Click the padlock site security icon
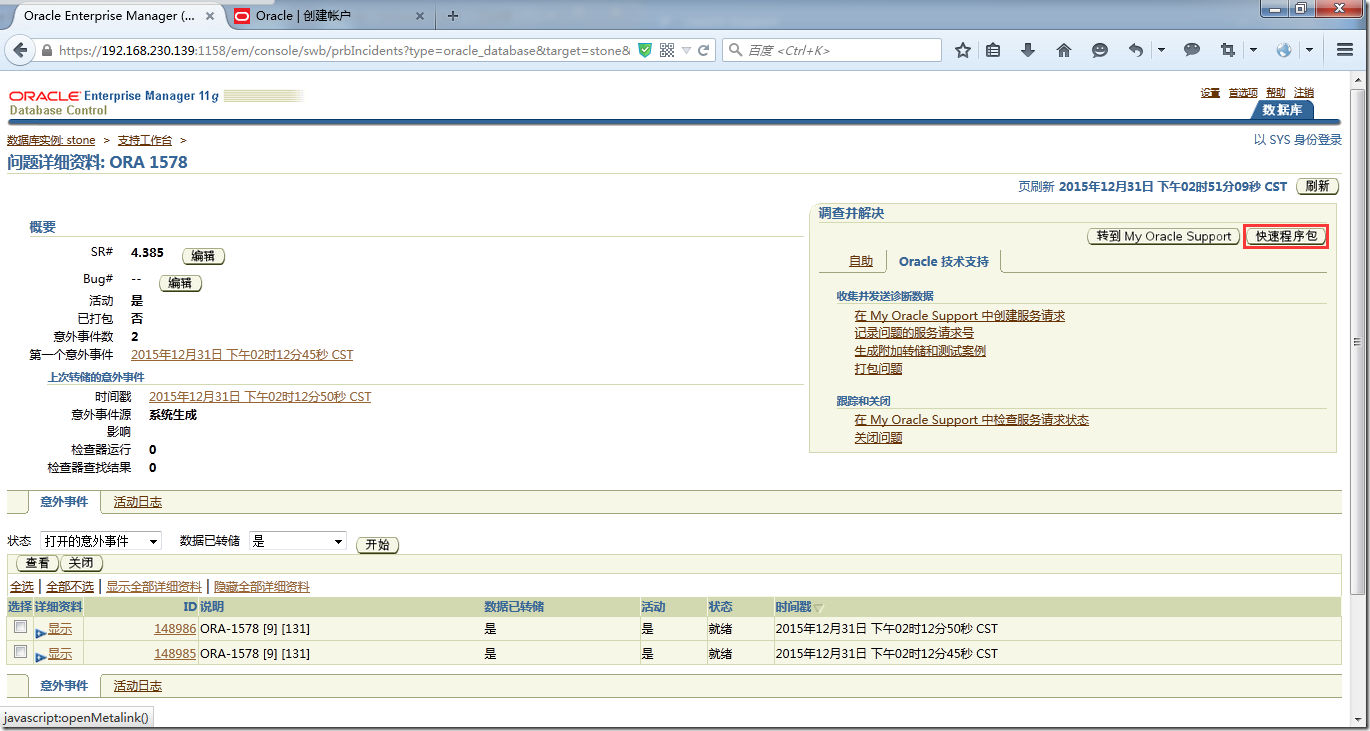 [46, 50]
